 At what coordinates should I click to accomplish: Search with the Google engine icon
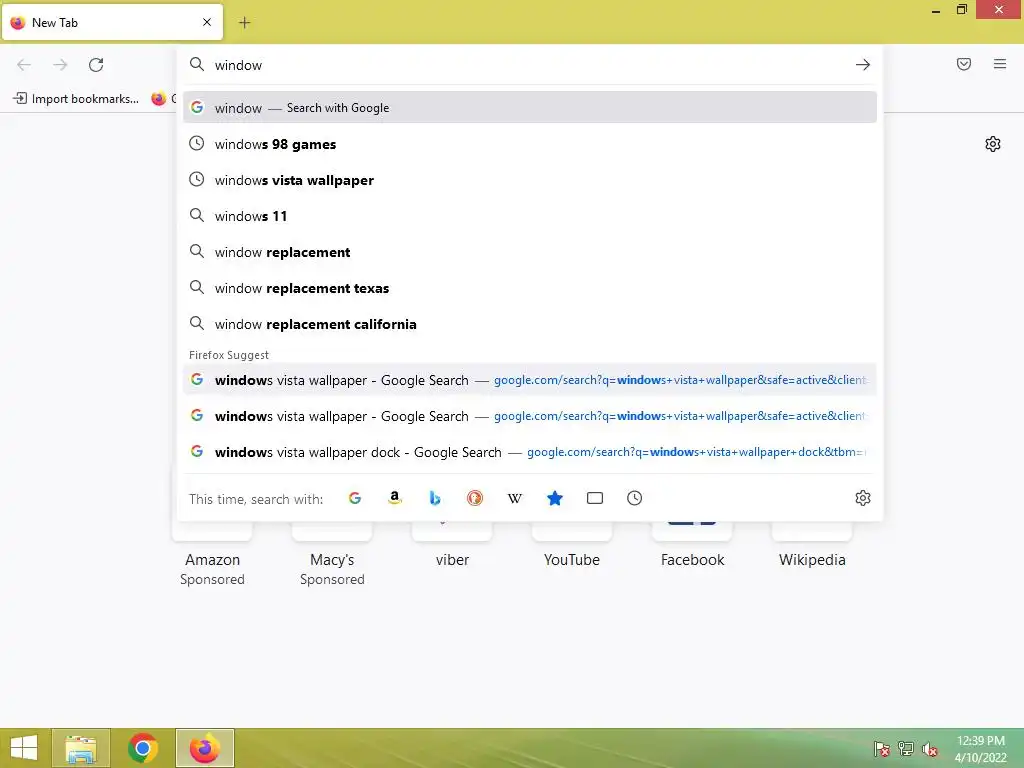point(355,498)
